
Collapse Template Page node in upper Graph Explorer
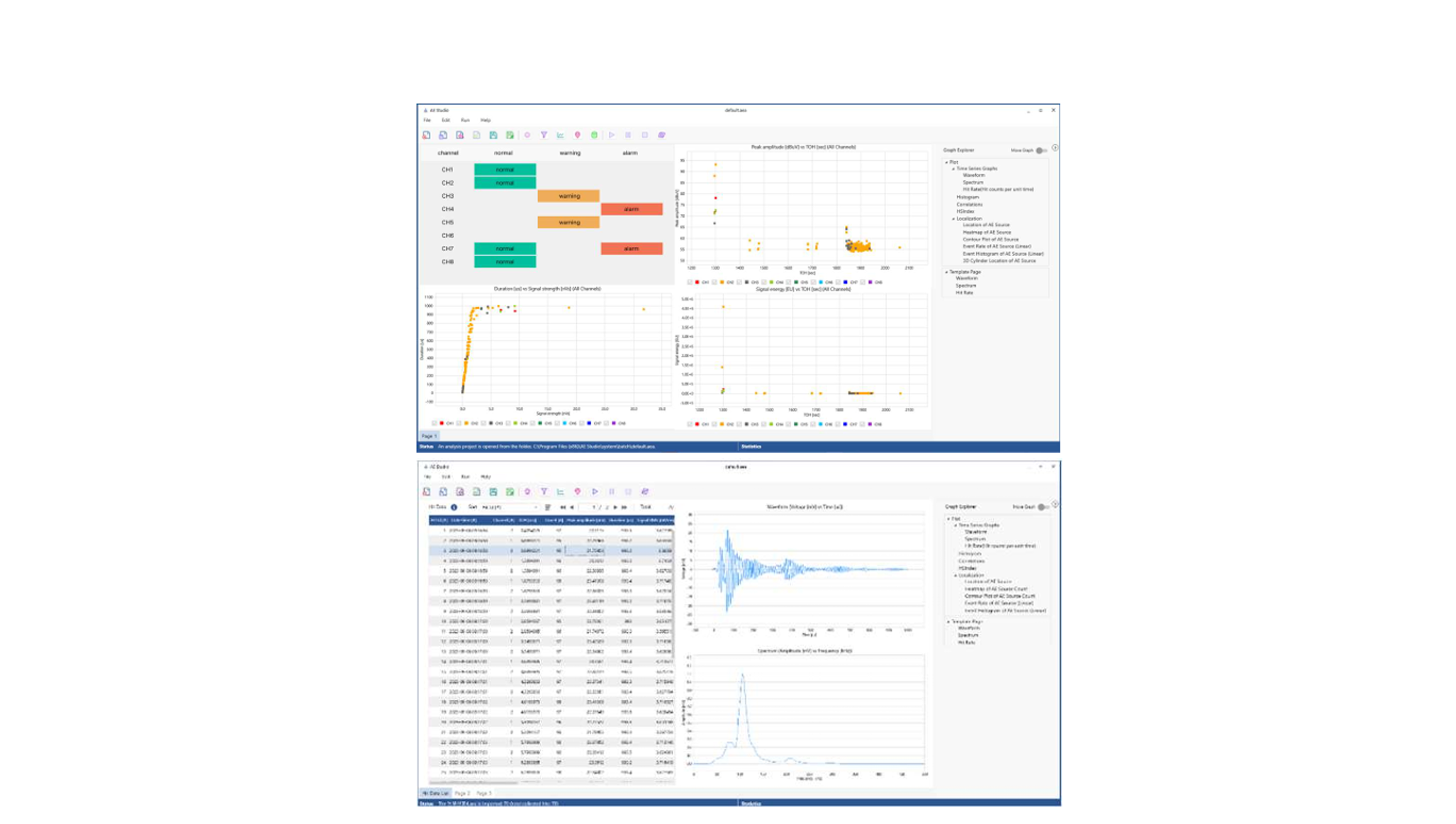946,272
